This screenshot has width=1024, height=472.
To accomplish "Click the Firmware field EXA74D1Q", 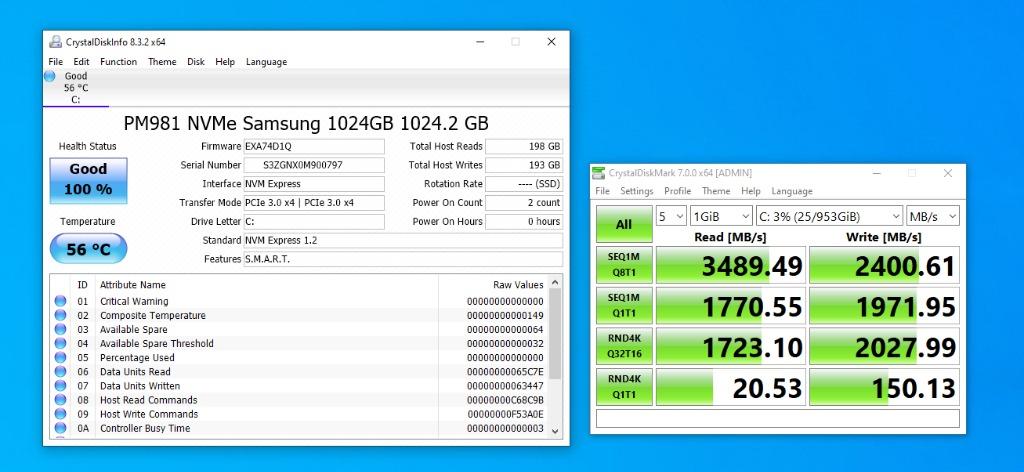I will (x=314, y=146).
